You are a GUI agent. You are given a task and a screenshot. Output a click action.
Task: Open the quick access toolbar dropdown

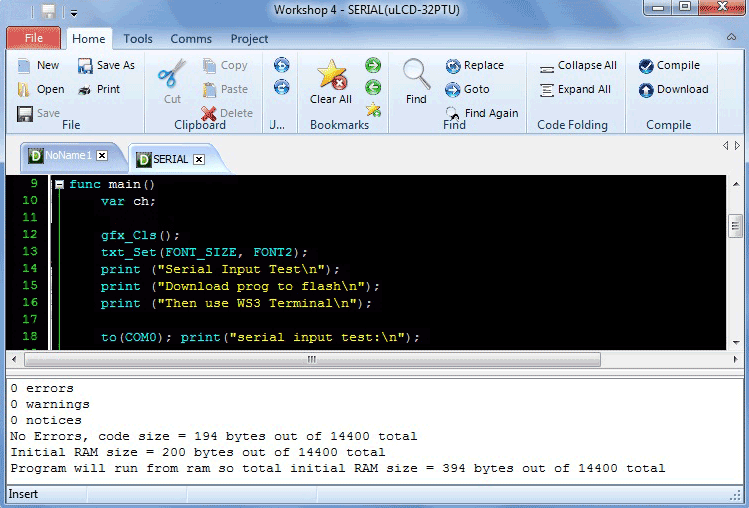pos(73,12)
